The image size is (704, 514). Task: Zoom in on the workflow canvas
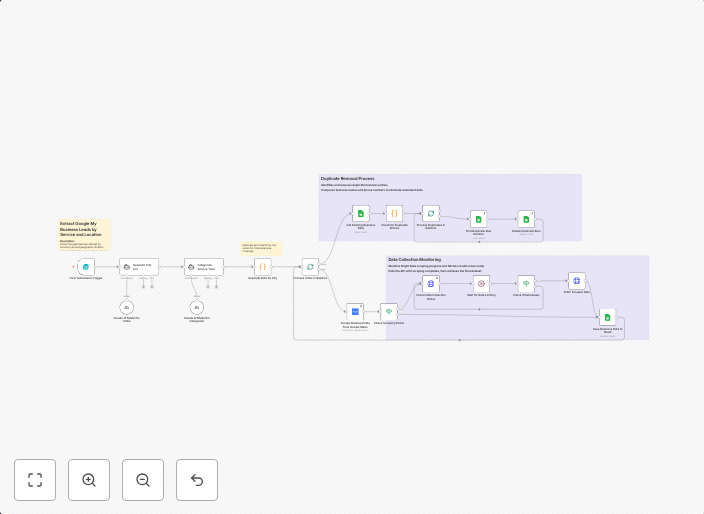click(89, 480)
